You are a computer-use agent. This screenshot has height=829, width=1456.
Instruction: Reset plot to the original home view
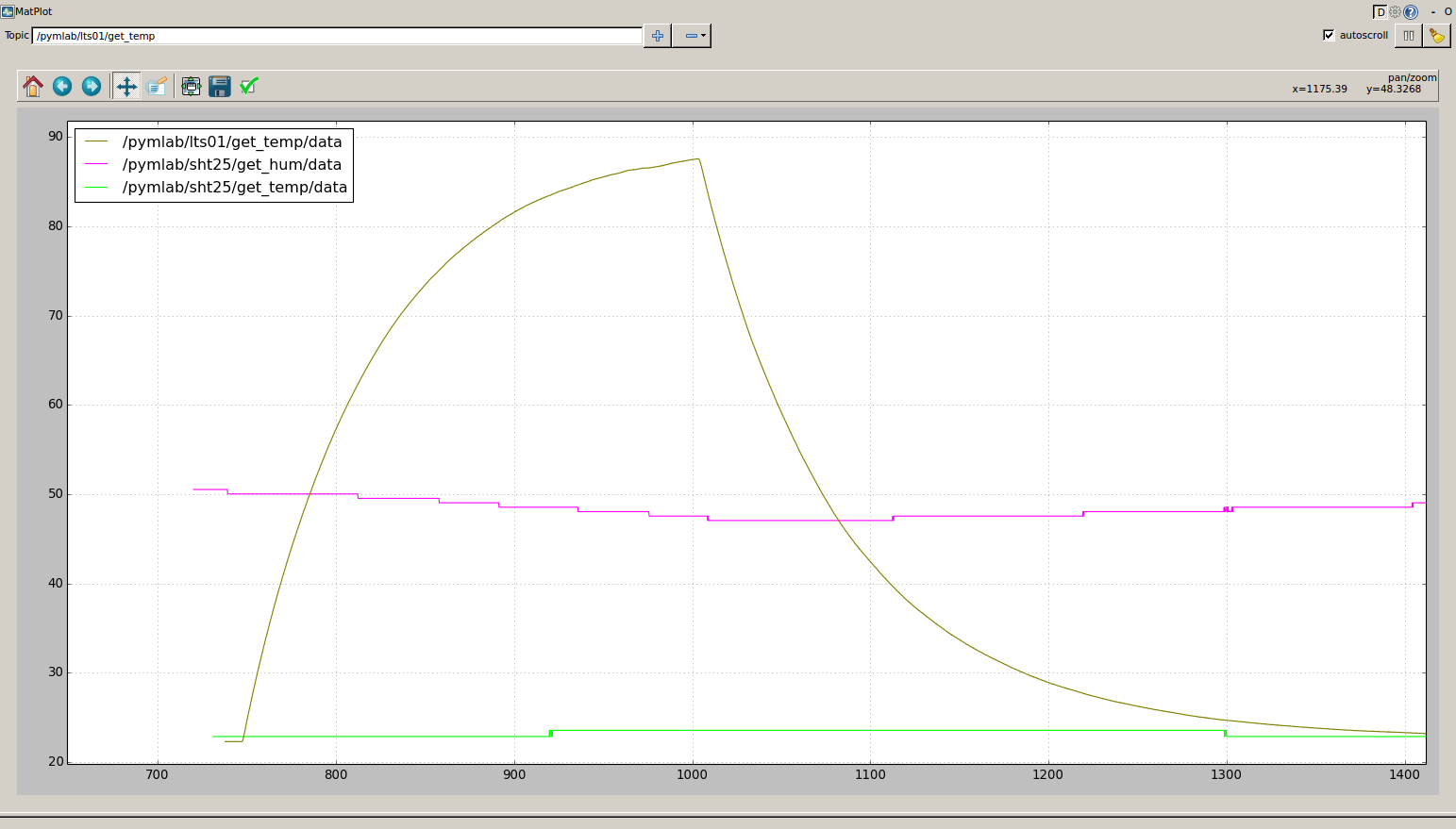[33, 87]
